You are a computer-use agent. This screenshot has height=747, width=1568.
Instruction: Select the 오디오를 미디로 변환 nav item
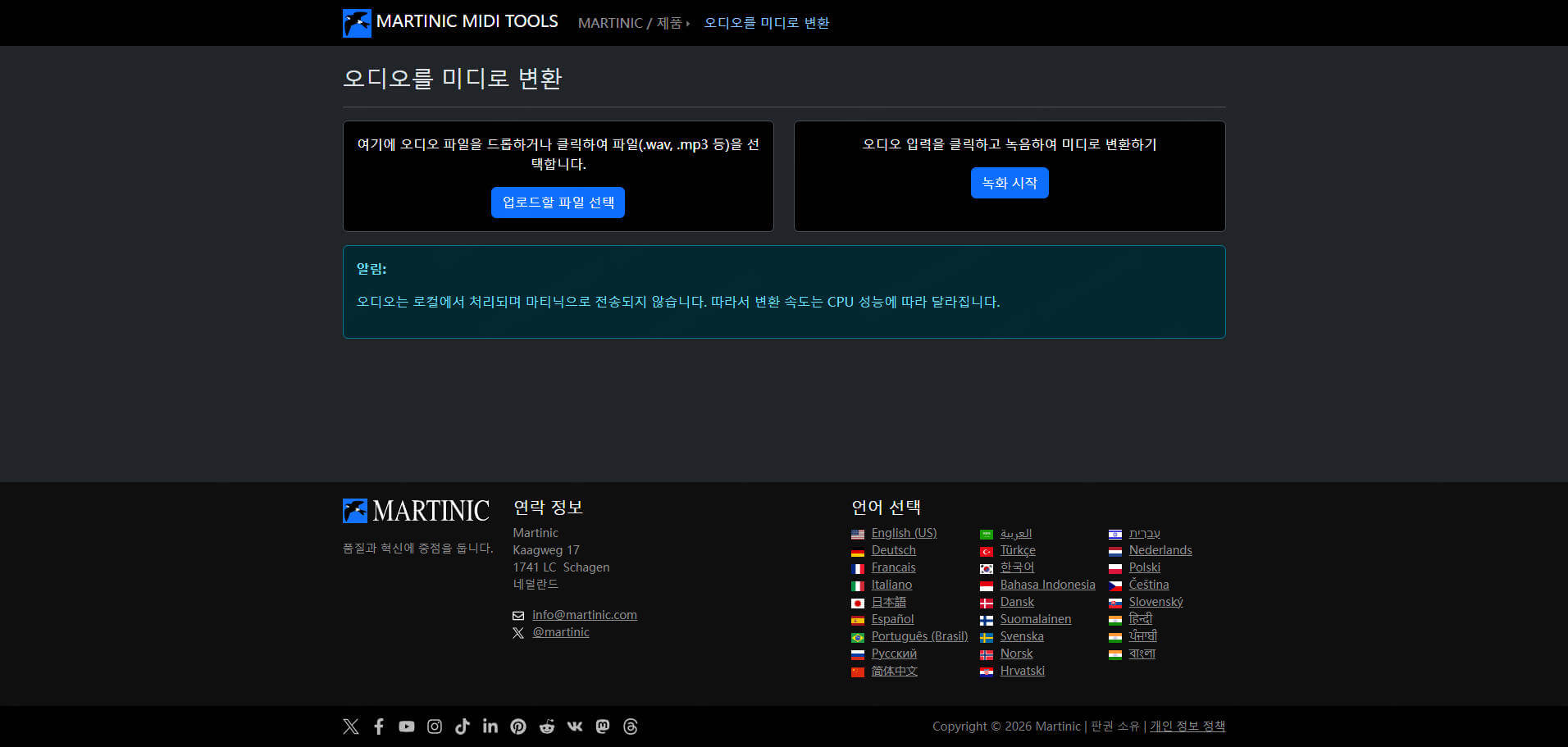point(766,23)
